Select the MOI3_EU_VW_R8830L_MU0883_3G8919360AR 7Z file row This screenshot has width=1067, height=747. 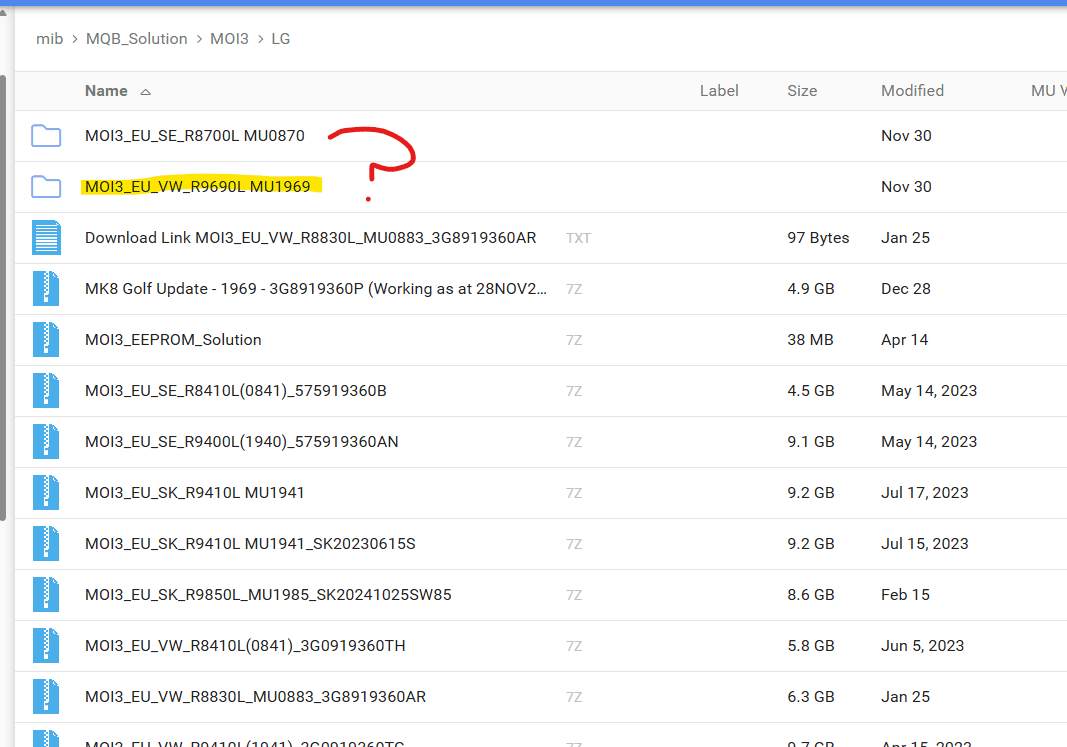click(x=255, y=697)
